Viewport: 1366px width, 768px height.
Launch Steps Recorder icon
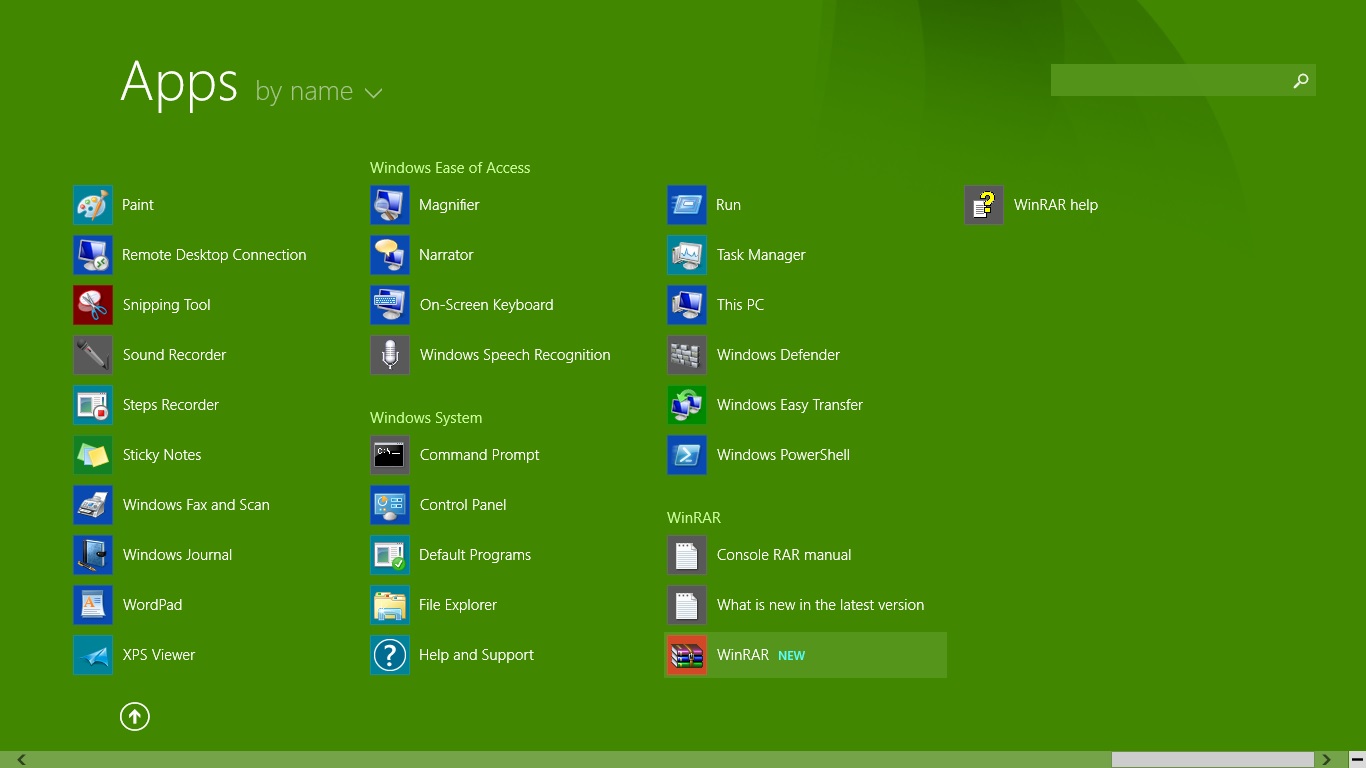(x=93, y=405)
